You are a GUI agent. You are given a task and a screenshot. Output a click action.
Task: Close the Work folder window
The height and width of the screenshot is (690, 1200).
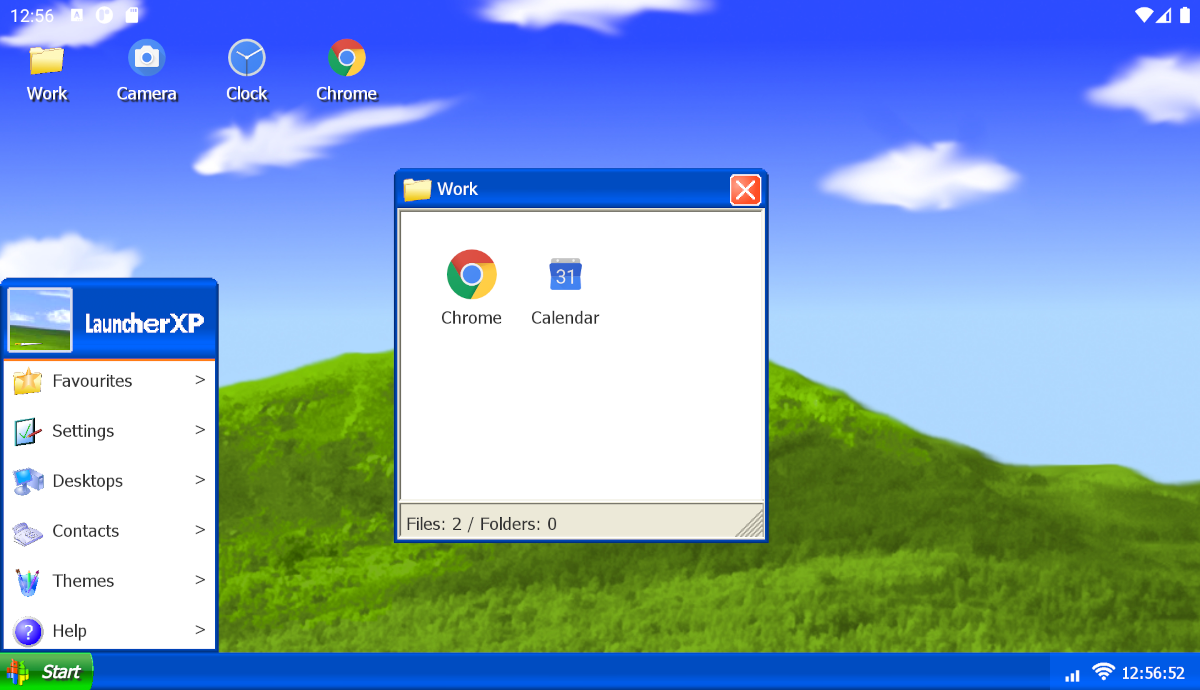(x=745, y=190)
